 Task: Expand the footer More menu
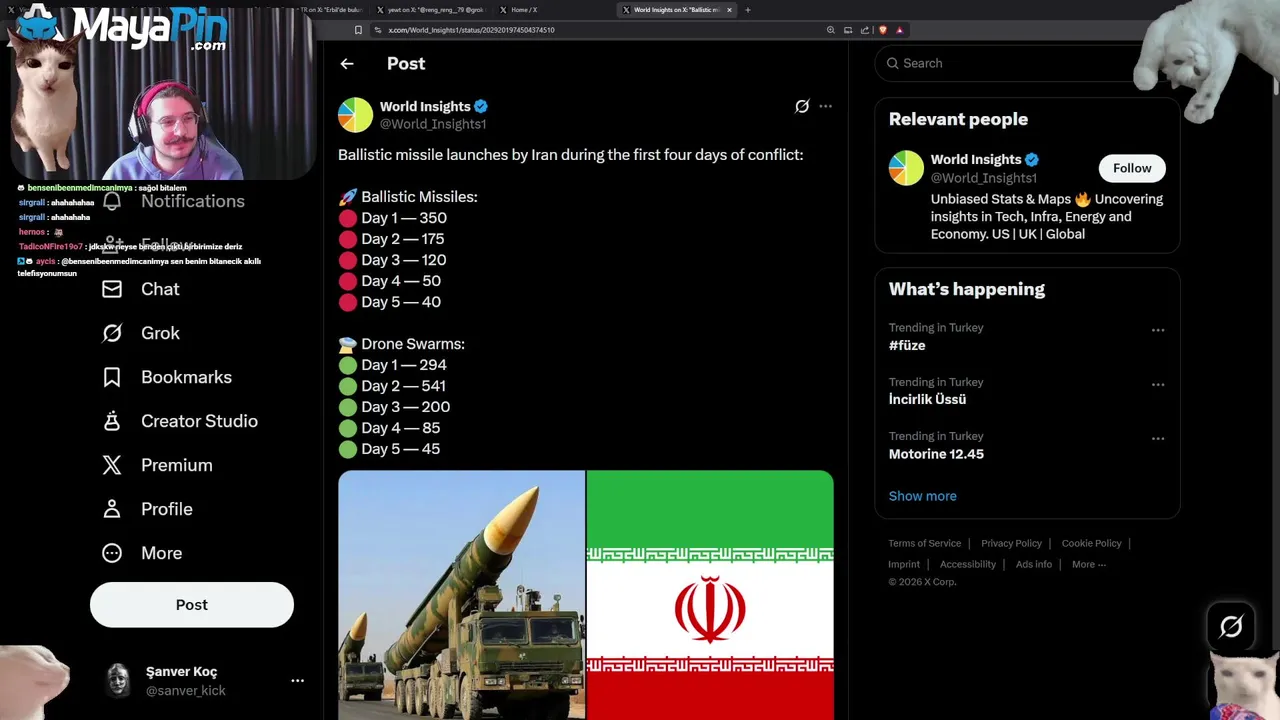[x=1088, y=564]
